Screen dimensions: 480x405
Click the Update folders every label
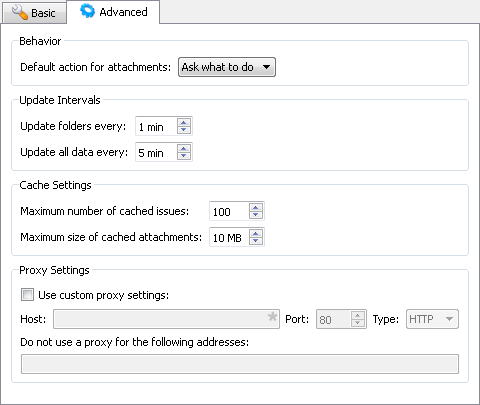click(73, 126)
